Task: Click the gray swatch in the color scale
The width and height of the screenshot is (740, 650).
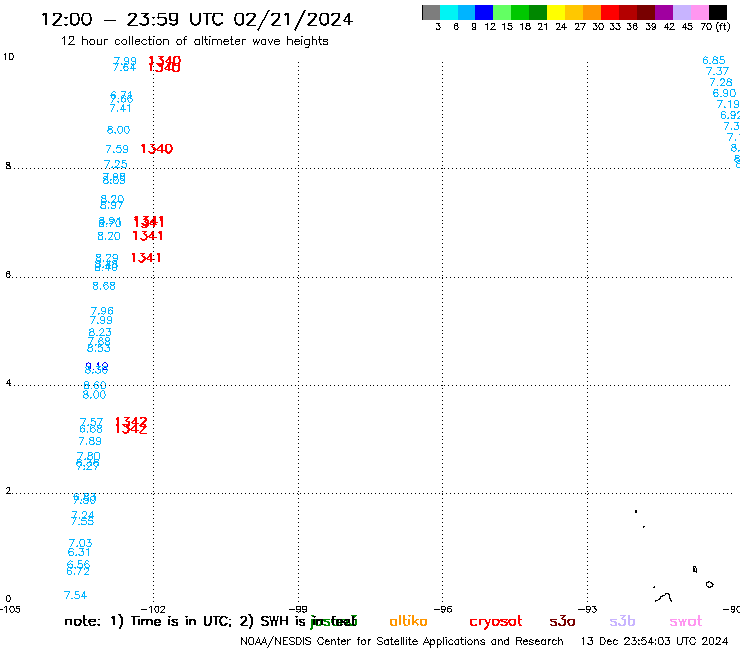Action: pos(431,12)
